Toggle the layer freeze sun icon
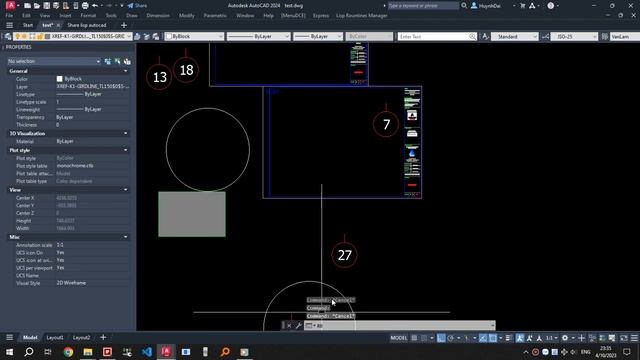640x360 pixels. pos(24,36)
